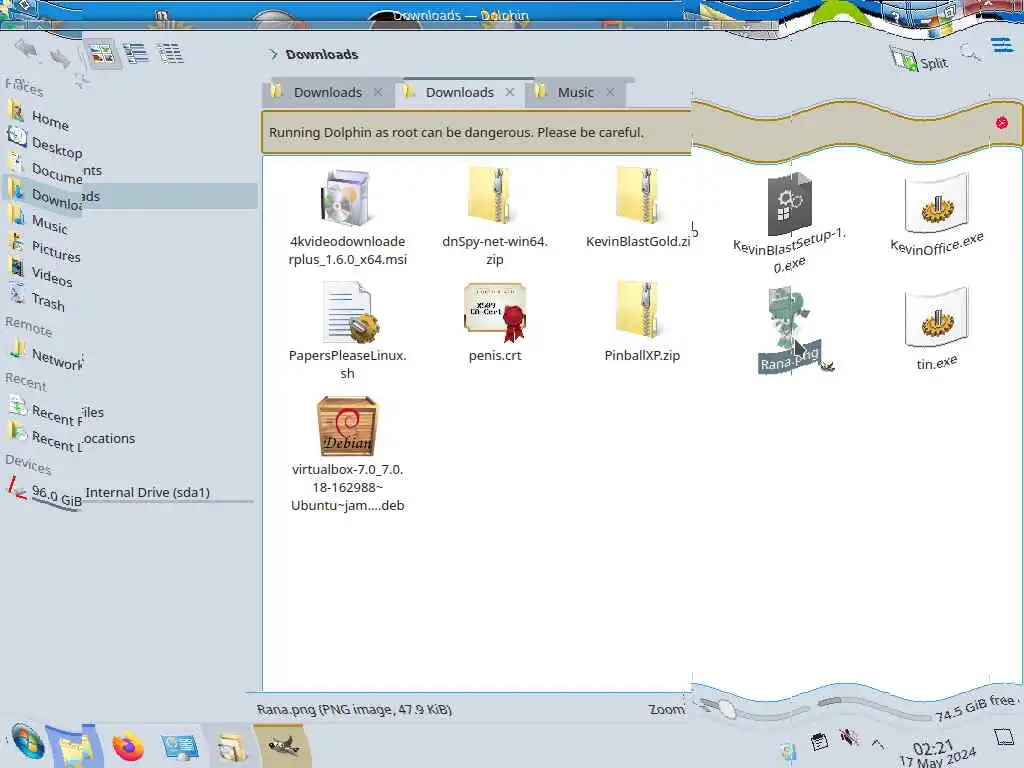Click the KevinOffice.exe file name
Image resolution: width=1024 pixels, height=768 pixels.
click(936, 244)
